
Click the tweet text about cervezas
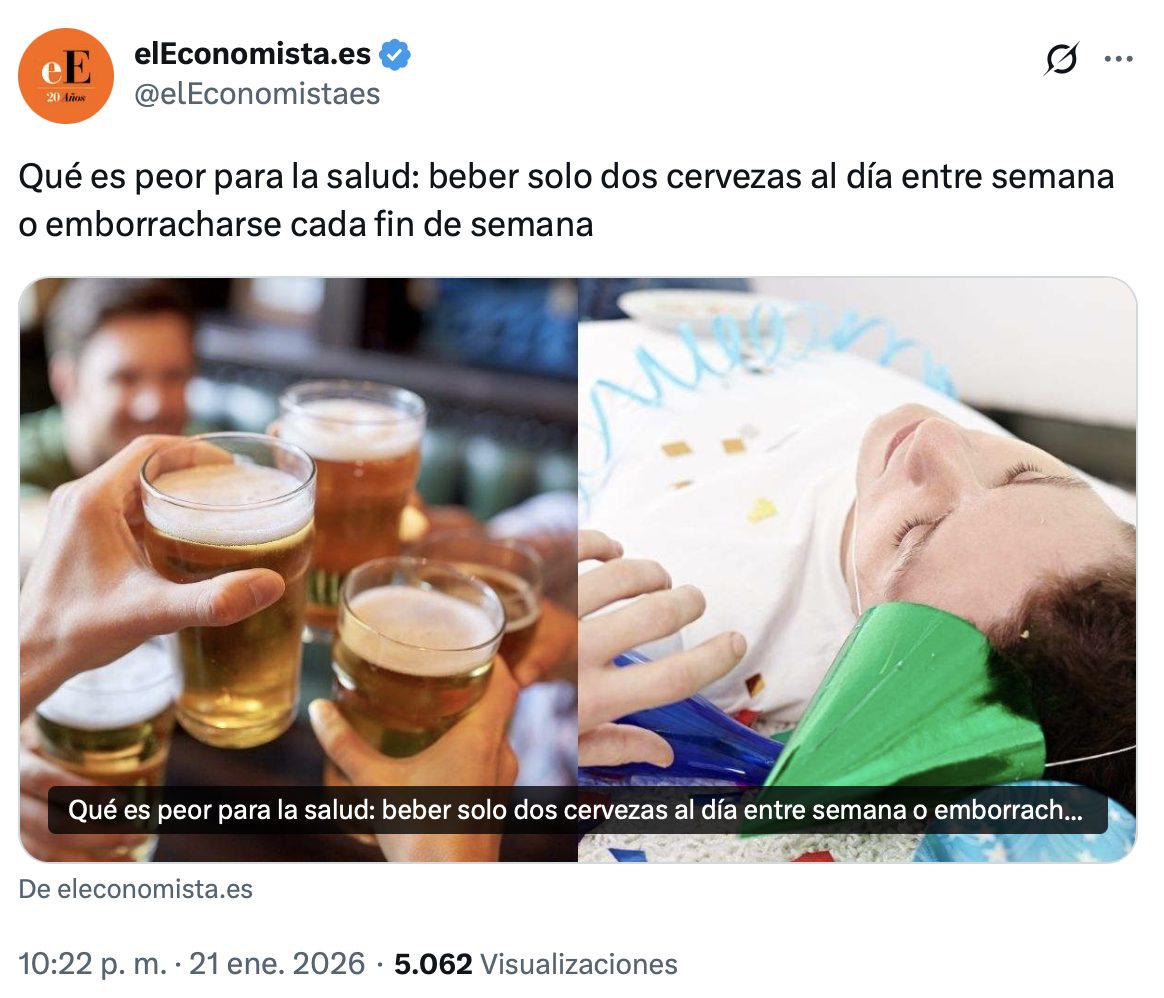tap(566, 200)
